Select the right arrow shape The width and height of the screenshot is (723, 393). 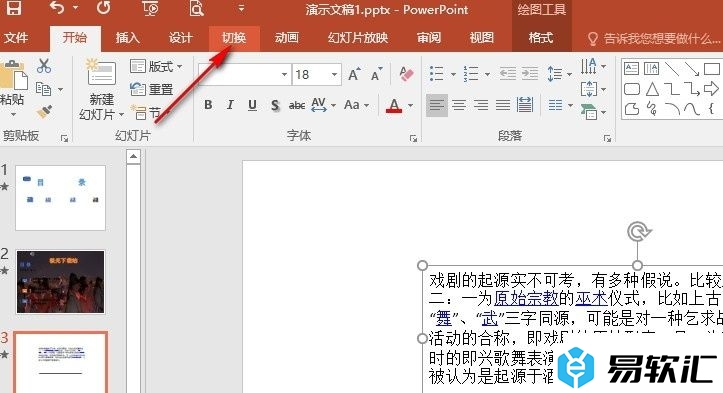point(711,89)
